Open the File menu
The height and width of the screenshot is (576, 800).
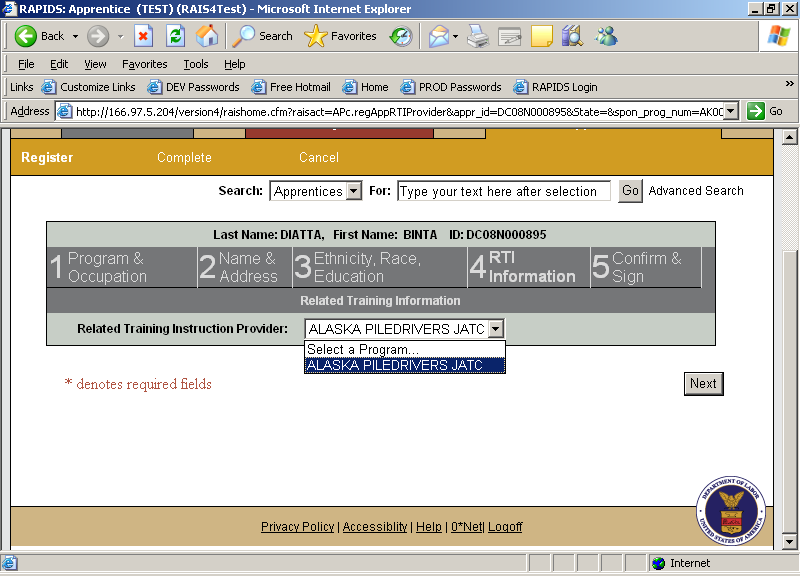point(26,64)
